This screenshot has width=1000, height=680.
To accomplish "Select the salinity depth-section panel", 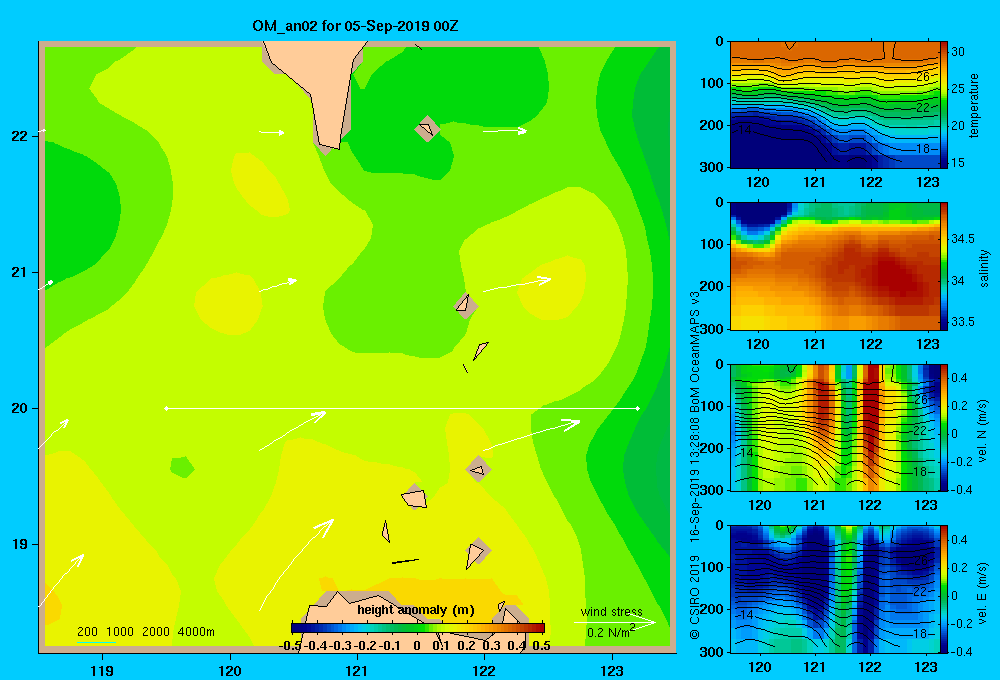I will click(835, 266).
